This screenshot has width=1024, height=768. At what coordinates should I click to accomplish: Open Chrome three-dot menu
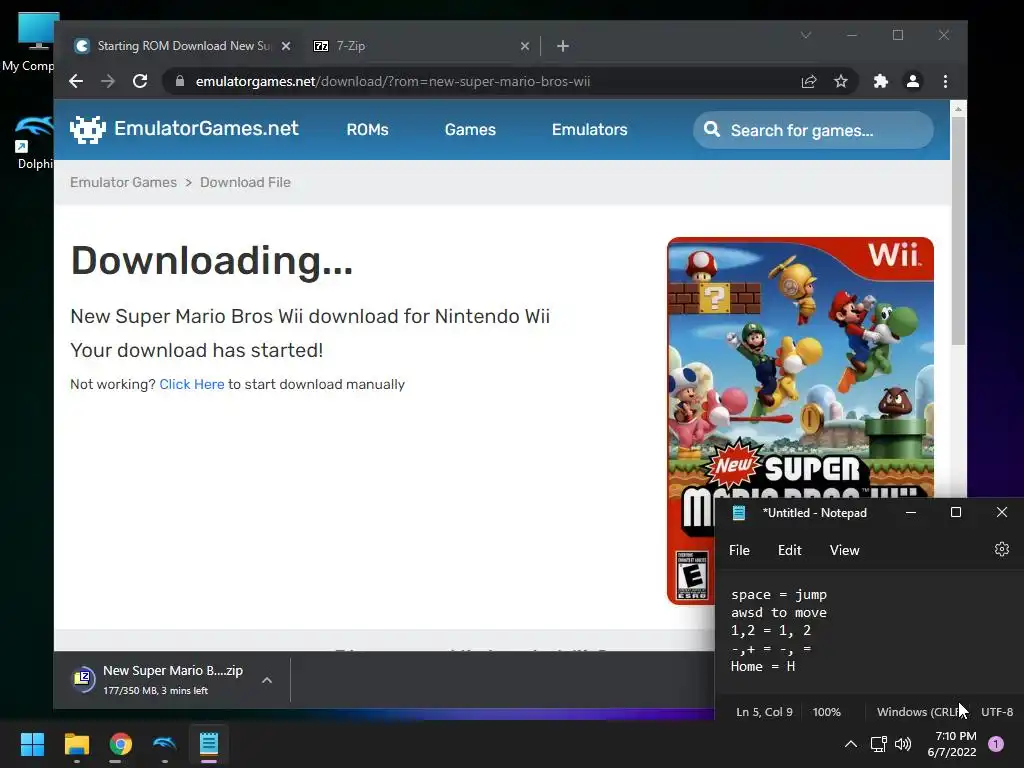click(x=945, y=81)
